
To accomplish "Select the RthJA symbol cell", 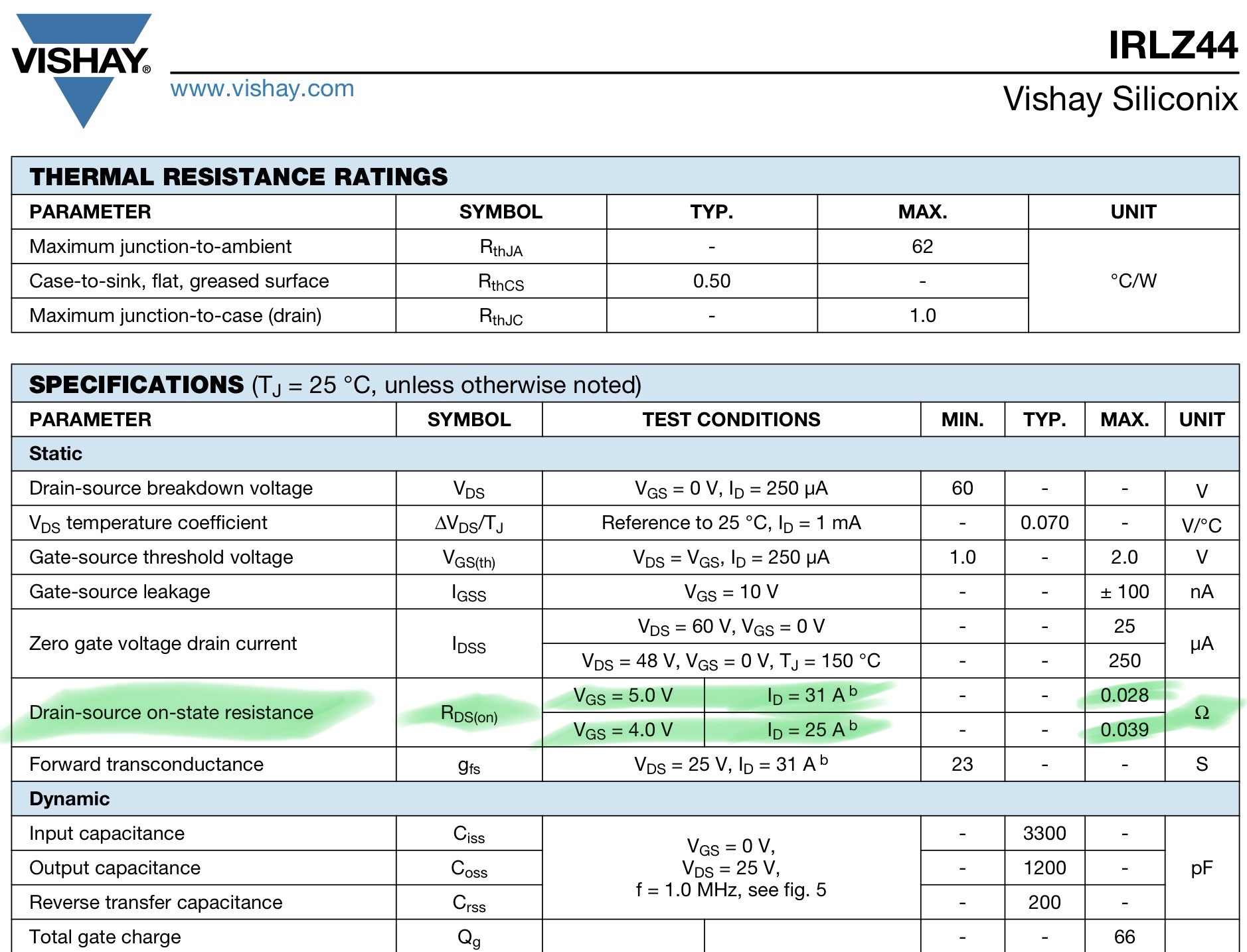I will (501, 248).
